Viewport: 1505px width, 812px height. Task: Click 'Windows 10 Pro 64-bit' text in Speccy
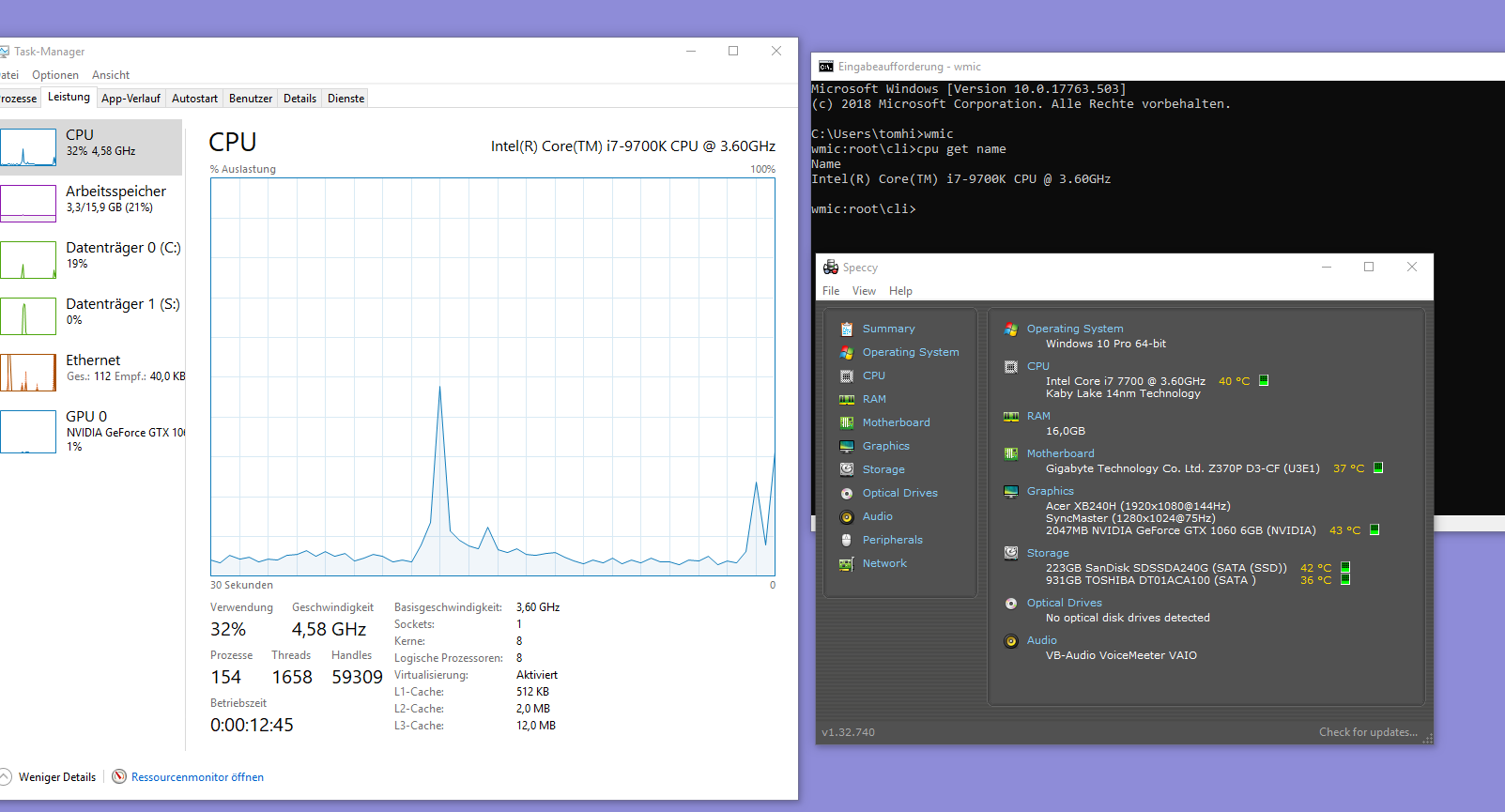pos(1106,344)
